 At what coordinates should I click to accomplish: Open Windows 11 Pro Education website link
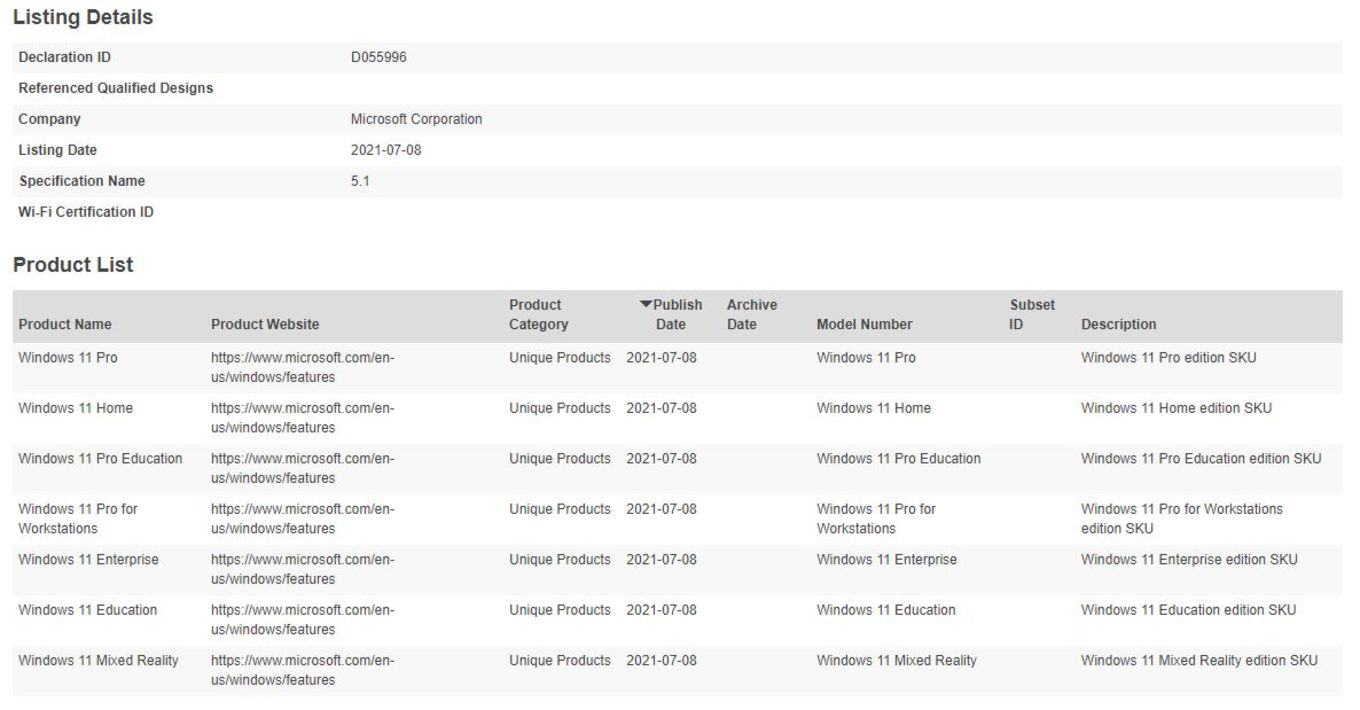[303, 468]
